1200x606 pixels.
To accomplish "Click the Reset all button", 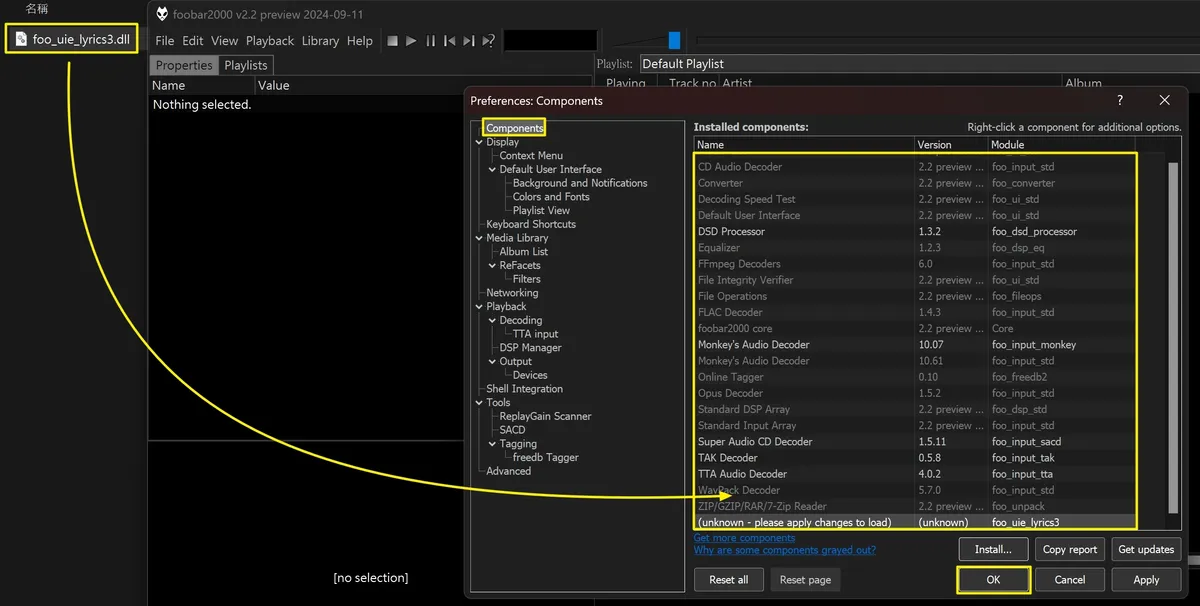I will (x=729, y=580).
